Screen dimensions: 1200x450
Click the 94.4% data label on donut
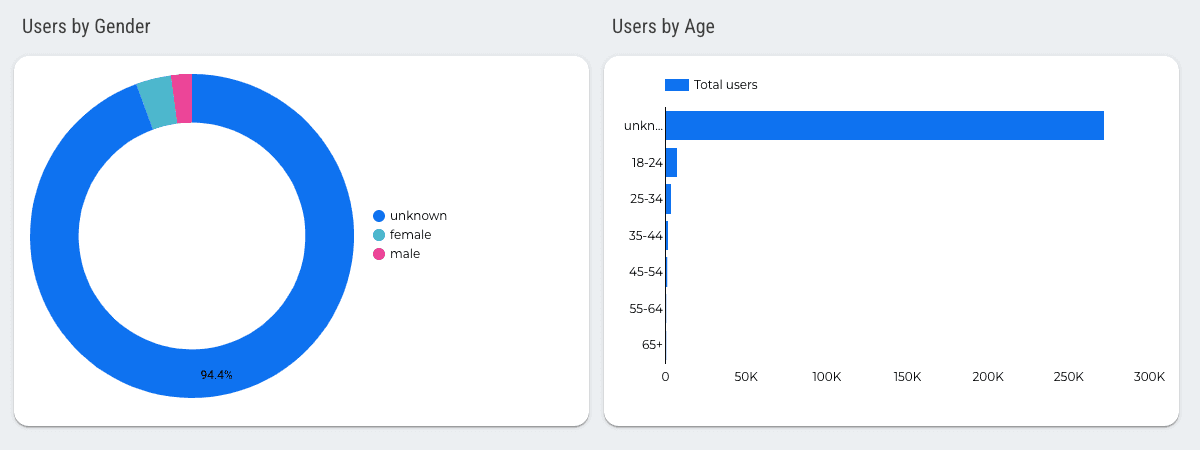[216, 375]
